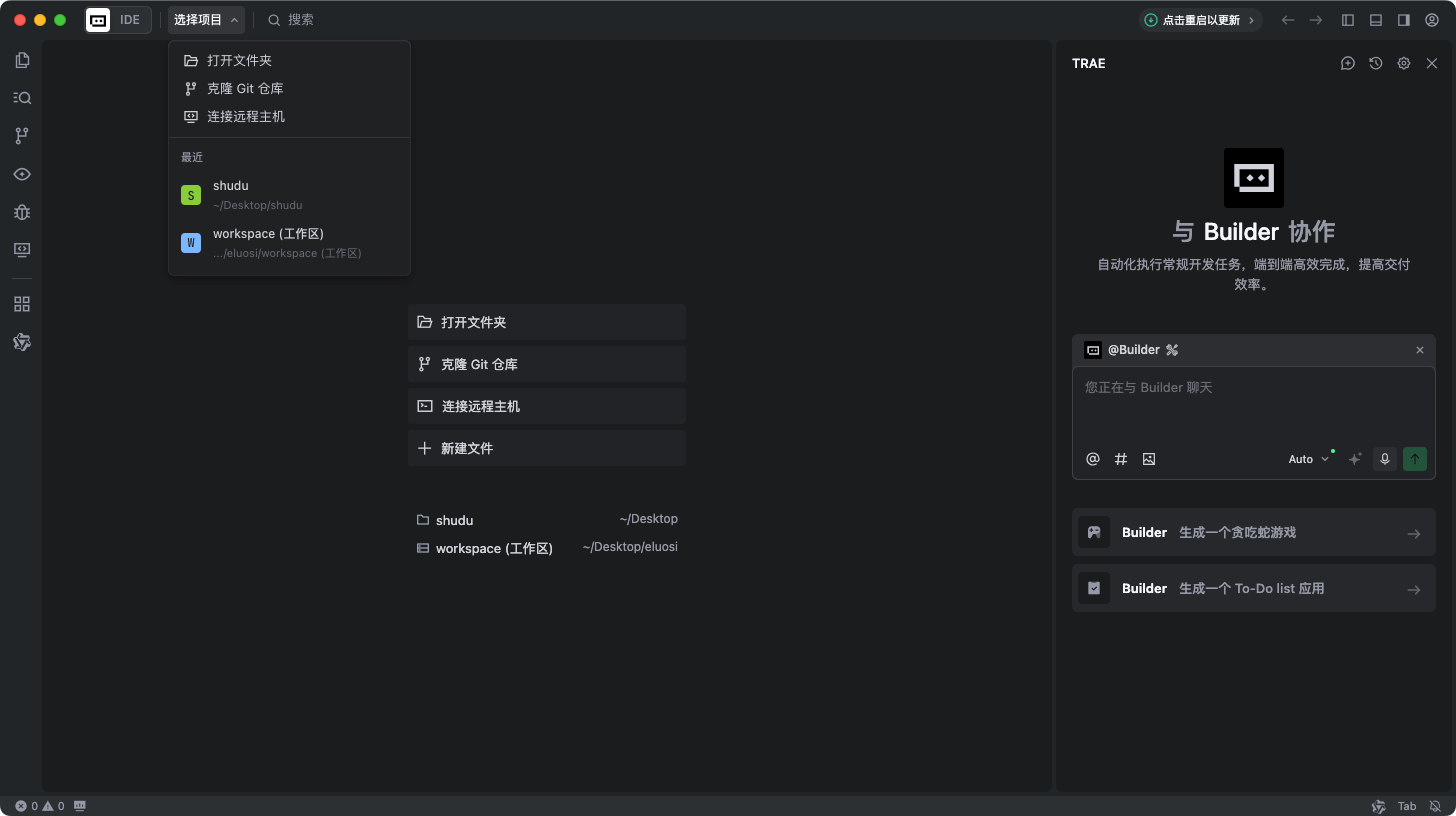This screenshot has width=1456, height=816.
Task: Click the ports icon in status bar
Action: click(x=80, y=805)
